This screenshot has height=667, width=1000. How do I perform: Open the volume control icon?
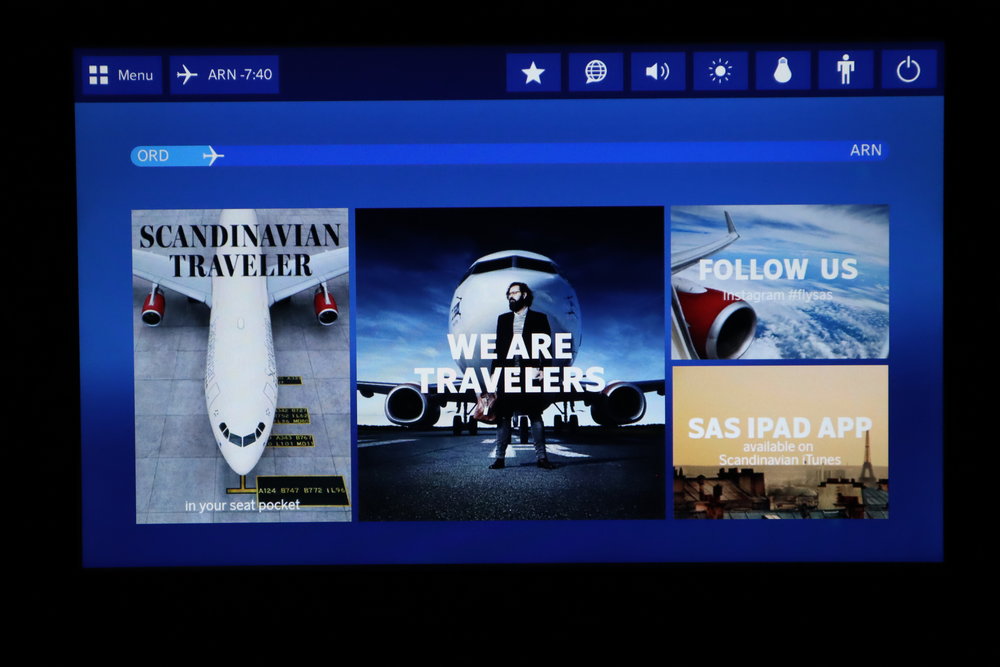pyautogui.click(x=658, y=72)
